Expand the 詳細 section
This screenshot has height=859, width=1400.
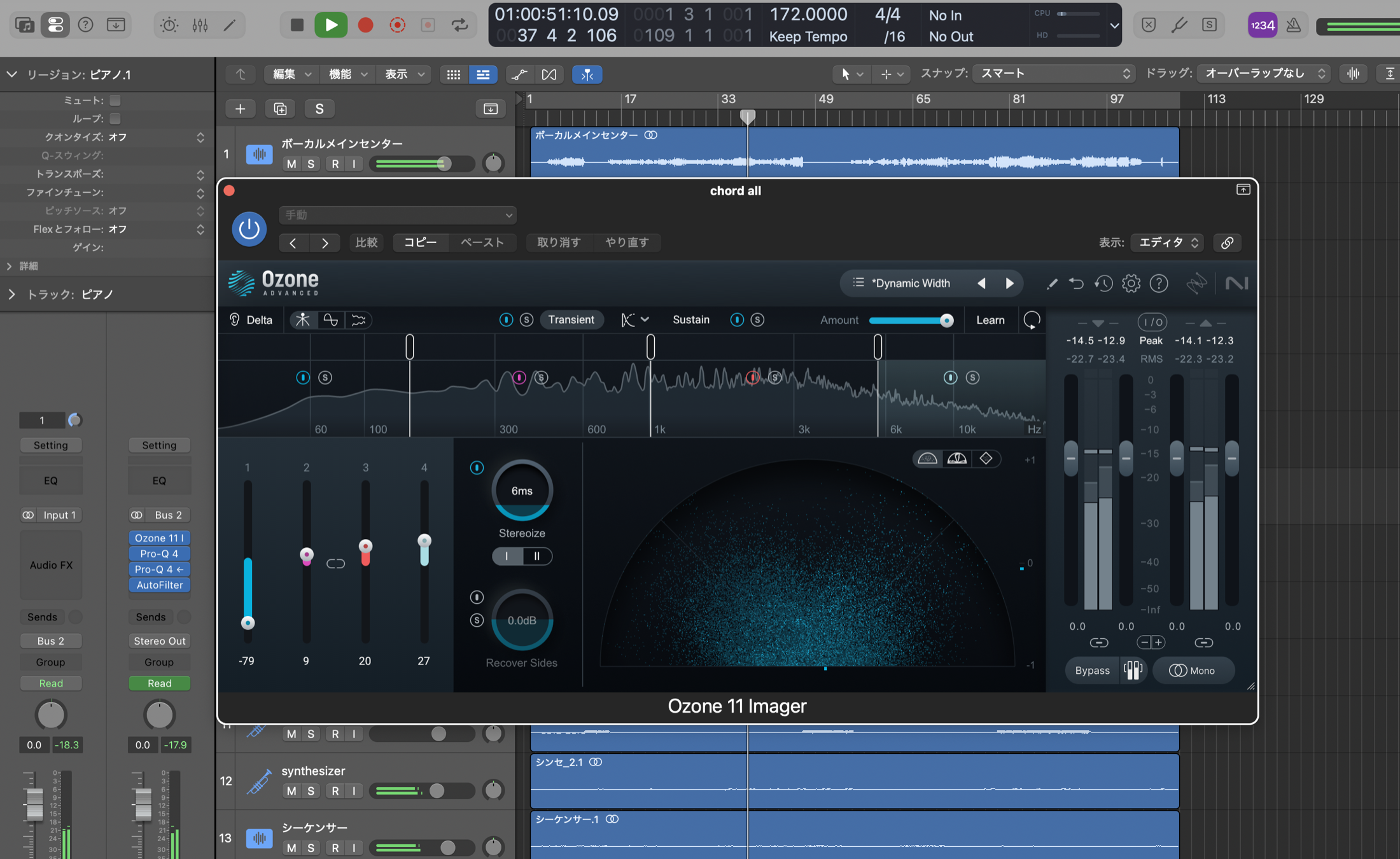click(10, 266)
